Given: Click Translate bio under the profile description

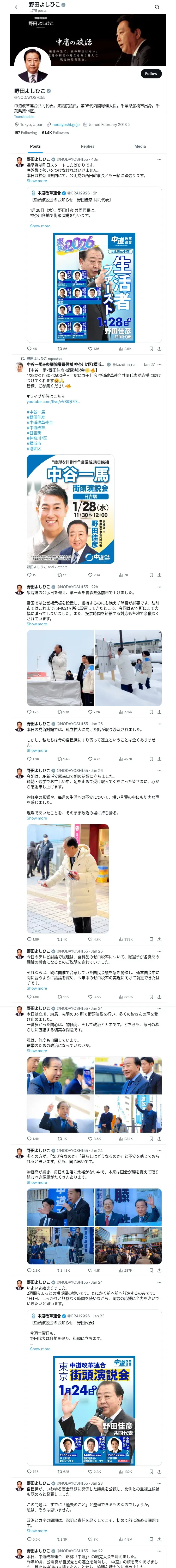Looking at the screenshot, I should (24, 116).
